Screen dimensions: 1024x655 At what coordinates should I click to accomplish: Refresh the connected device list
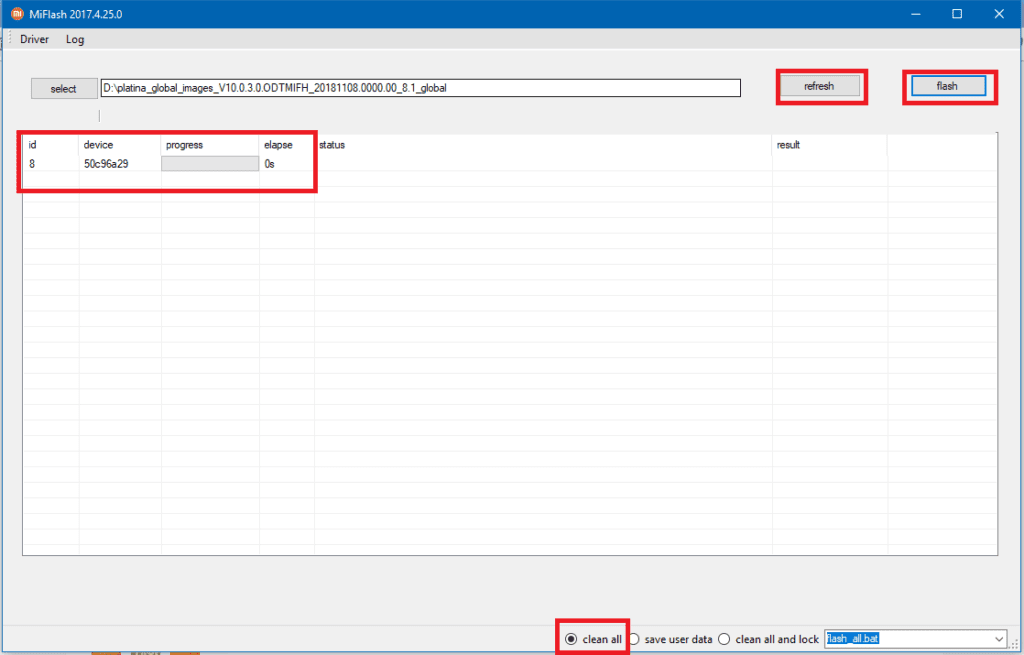[820, 86]
